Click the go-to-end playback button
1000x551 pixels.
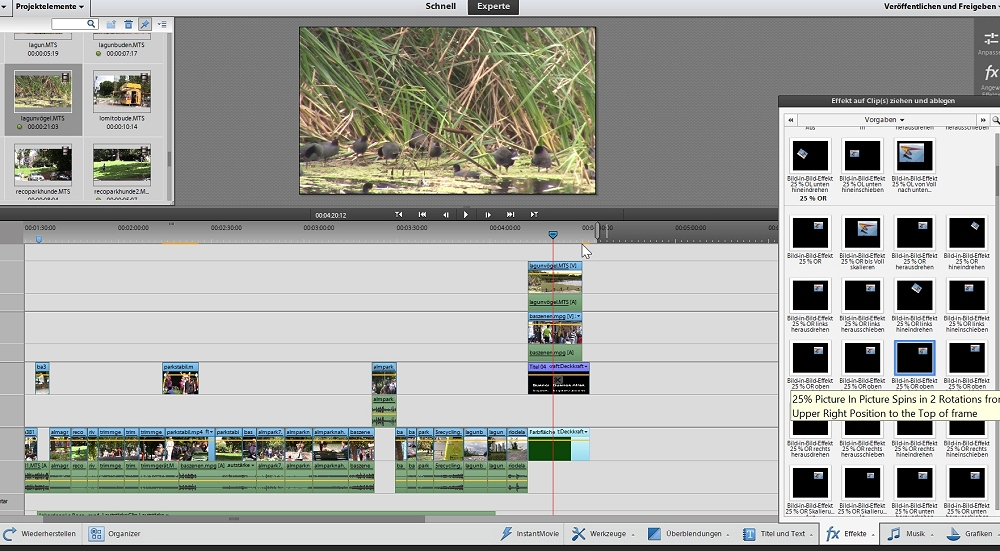pyautogui.click(x=510, y=214)
